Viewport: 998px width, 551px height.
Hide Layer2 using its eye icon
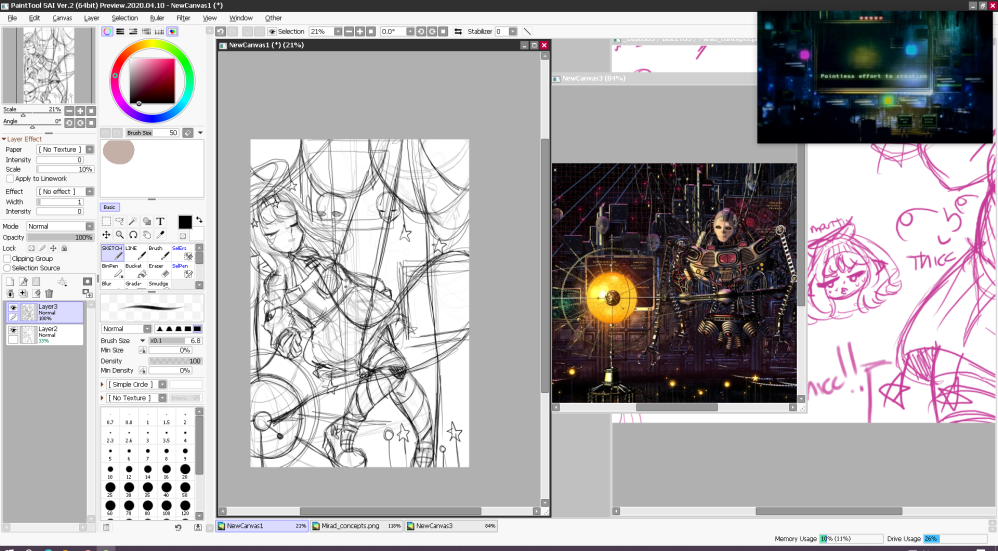(13, 330)
